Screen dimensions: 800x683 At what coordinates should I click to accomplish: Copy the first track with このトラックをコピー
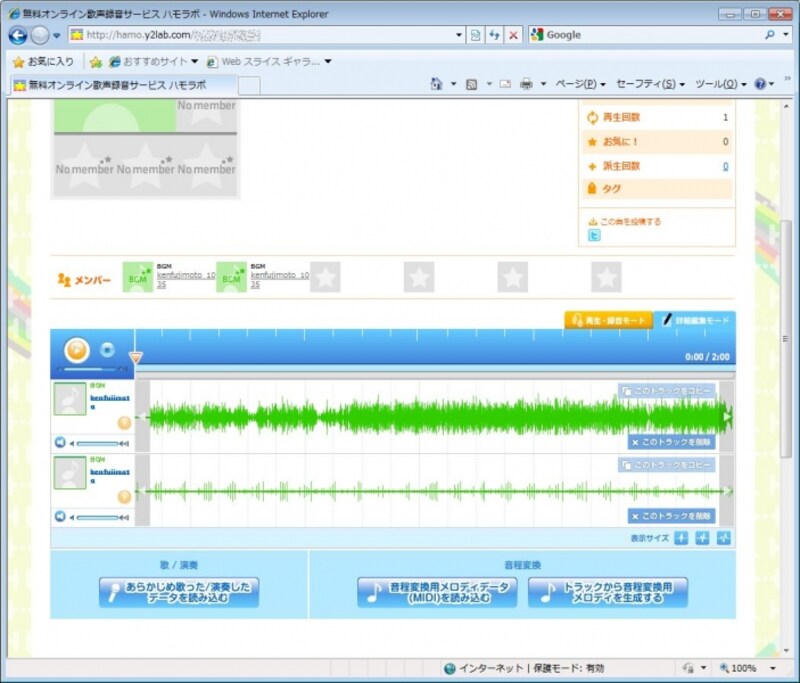click(667, 391)
